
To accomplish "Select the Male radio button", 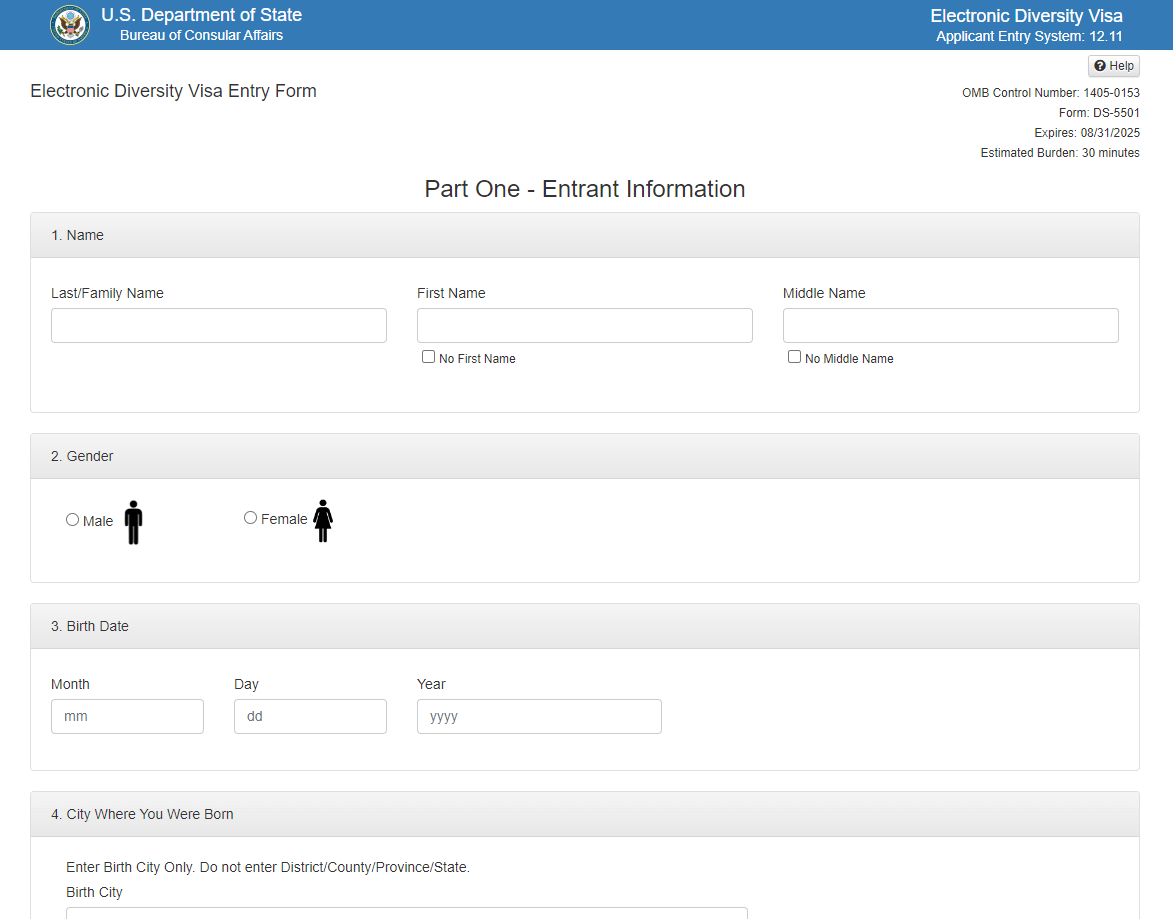I will (72, 520).
